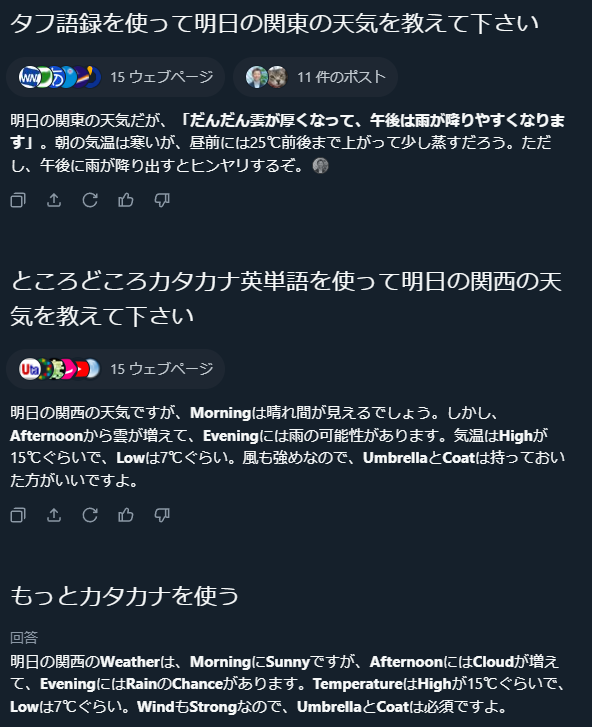
Task: Give thumbs down to Kansai weather response
Action: (162, 515)
